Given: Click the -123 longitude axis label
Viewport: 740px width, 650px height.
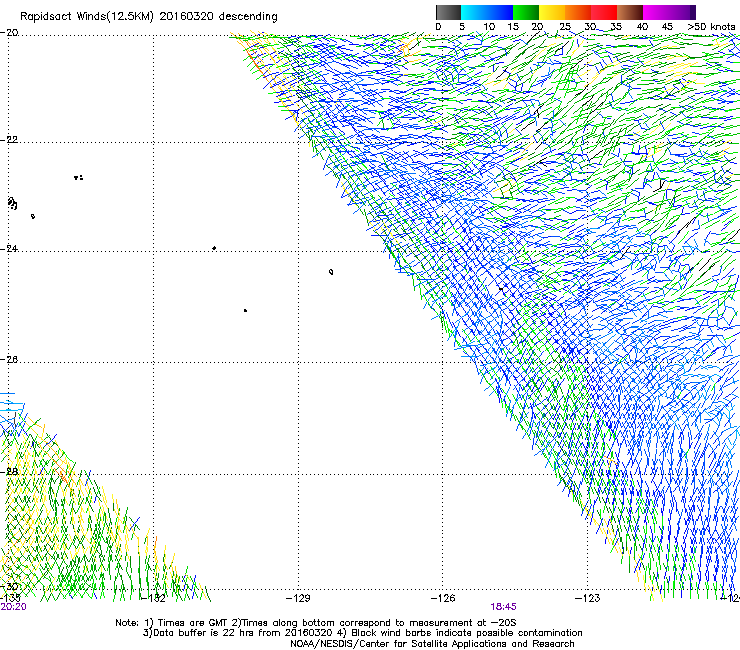Looking at the screenshot, I should 587,599.
